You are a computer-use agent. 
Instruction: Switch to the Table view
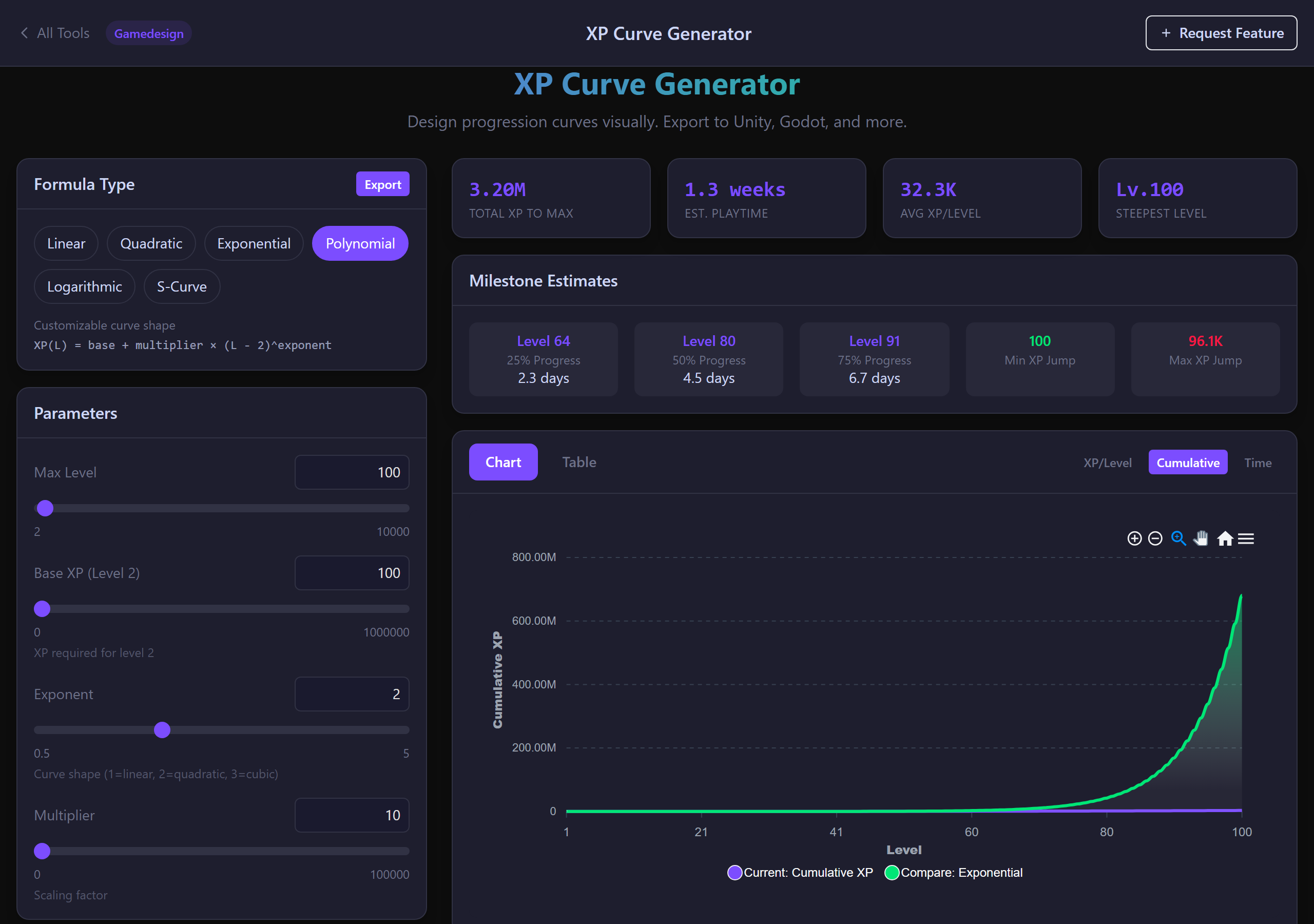(x=579, y=462)
